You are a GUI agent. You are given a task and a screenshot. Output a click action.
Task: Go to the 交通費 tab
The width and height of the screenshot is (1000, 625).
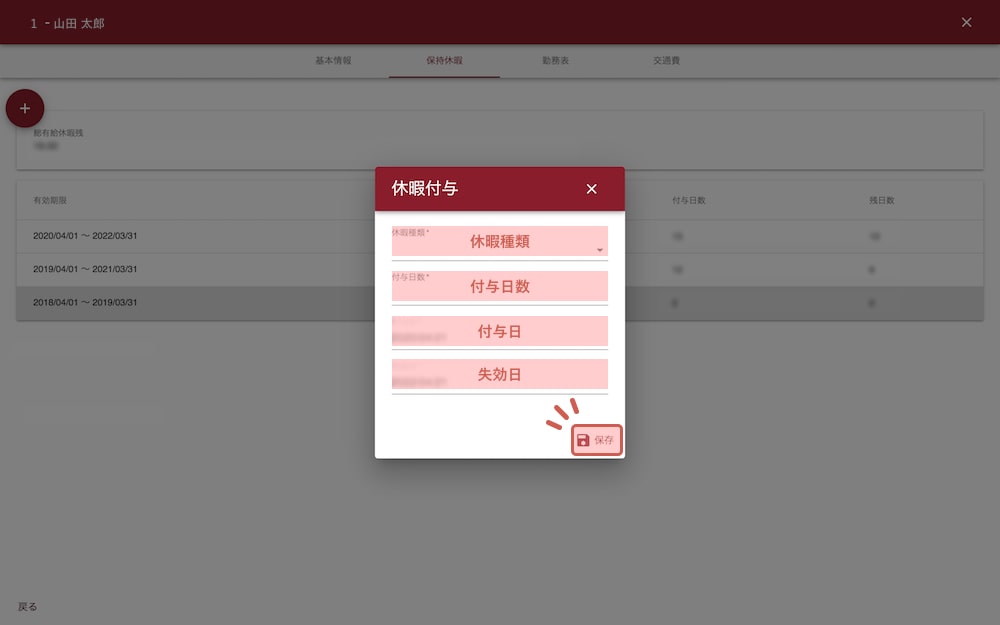[x=667, y=61]
